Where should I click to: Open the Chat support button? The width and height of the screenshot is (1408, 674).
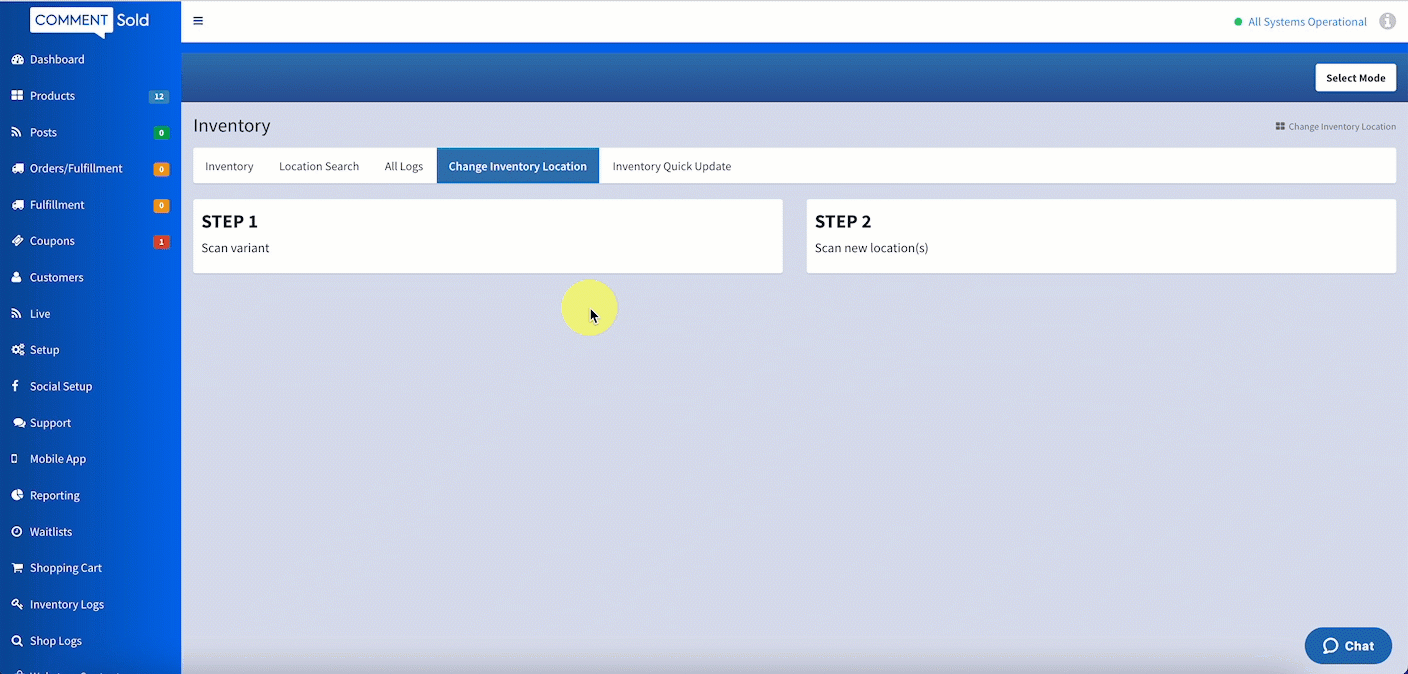point(1348,646)
